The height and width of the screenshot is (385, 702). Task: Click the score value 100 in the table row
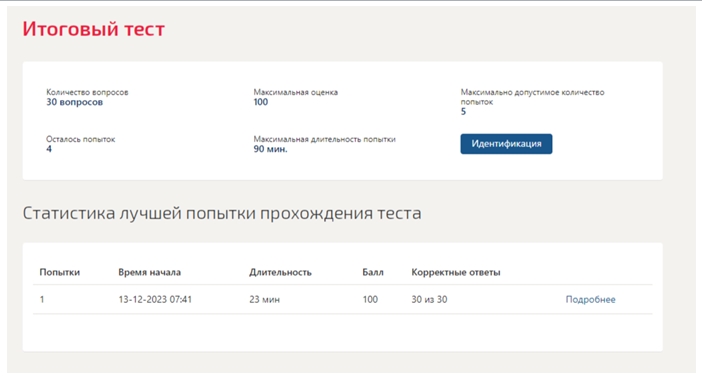point(370,299)
